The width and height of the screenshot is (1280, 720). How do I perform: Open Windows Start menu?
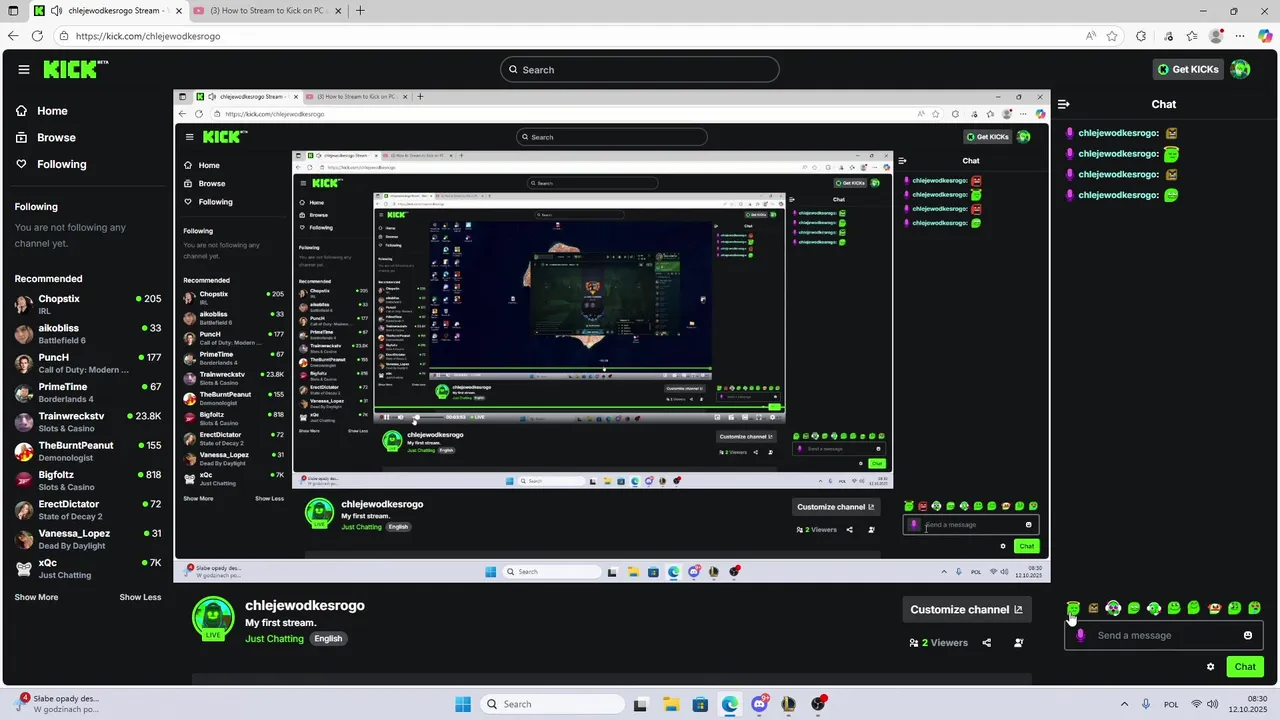click(x=463, y=704)
